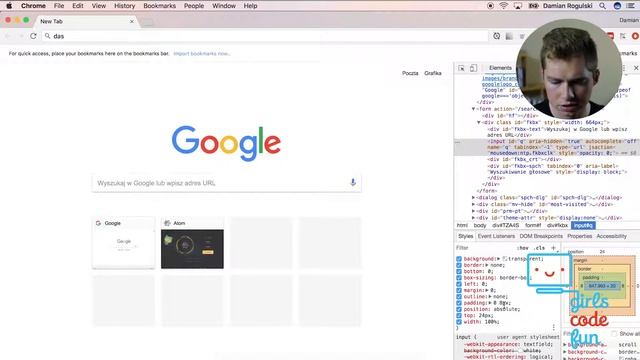Click the Google search input box
The width and height of the screenshot is (640, 360).
[x=227, y=183]
